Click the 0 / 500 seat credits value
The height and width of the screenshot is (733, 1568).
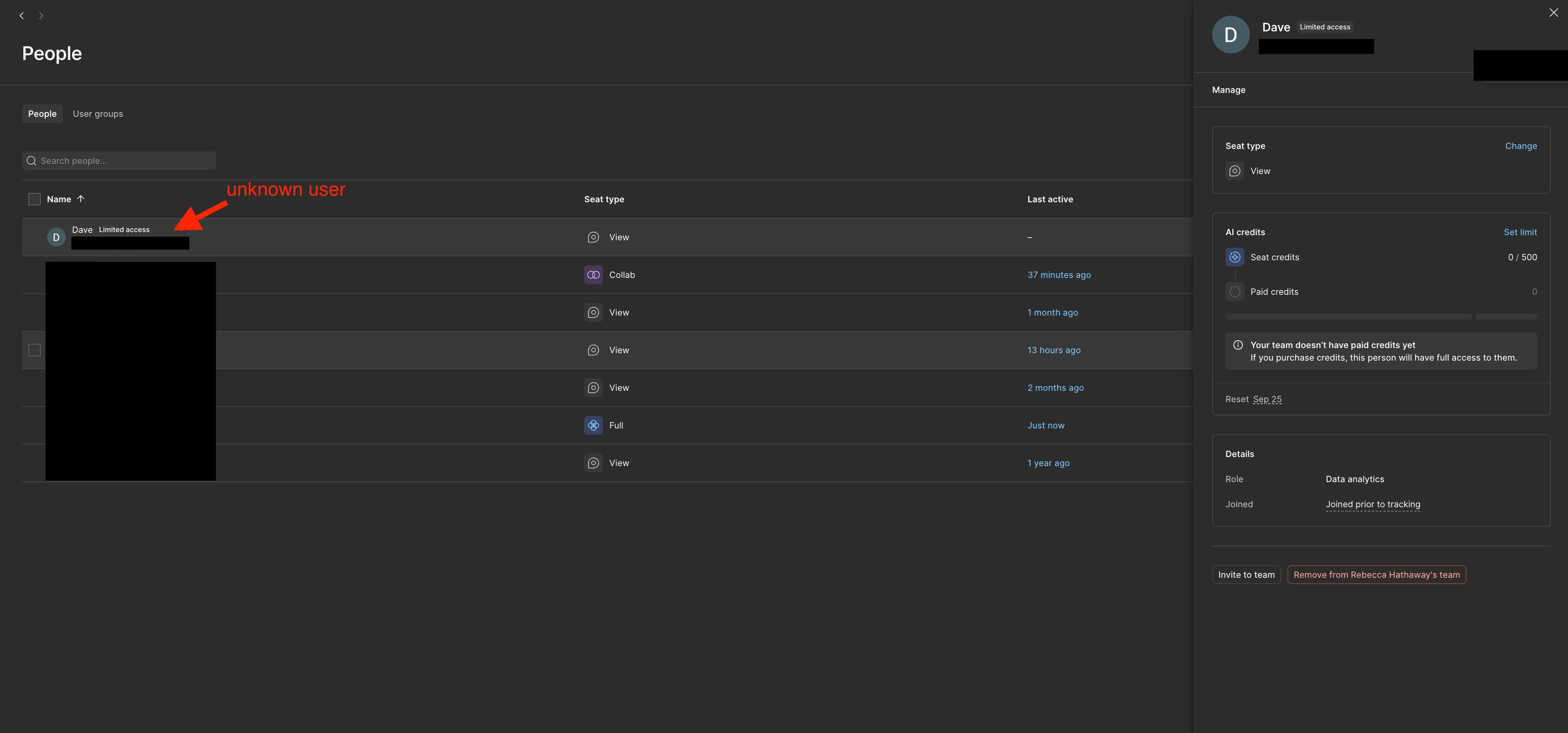coord(1522,258)
